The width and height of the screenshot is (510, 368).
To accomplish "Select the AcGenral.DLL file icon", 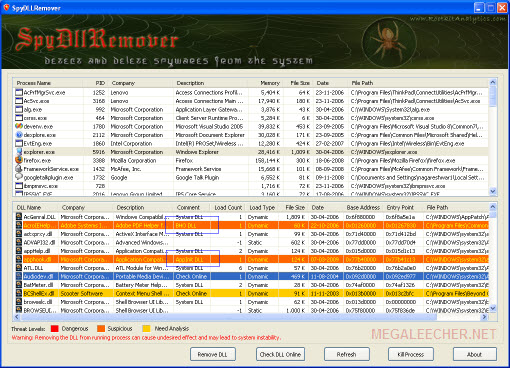I will click(x=19, y=217).
